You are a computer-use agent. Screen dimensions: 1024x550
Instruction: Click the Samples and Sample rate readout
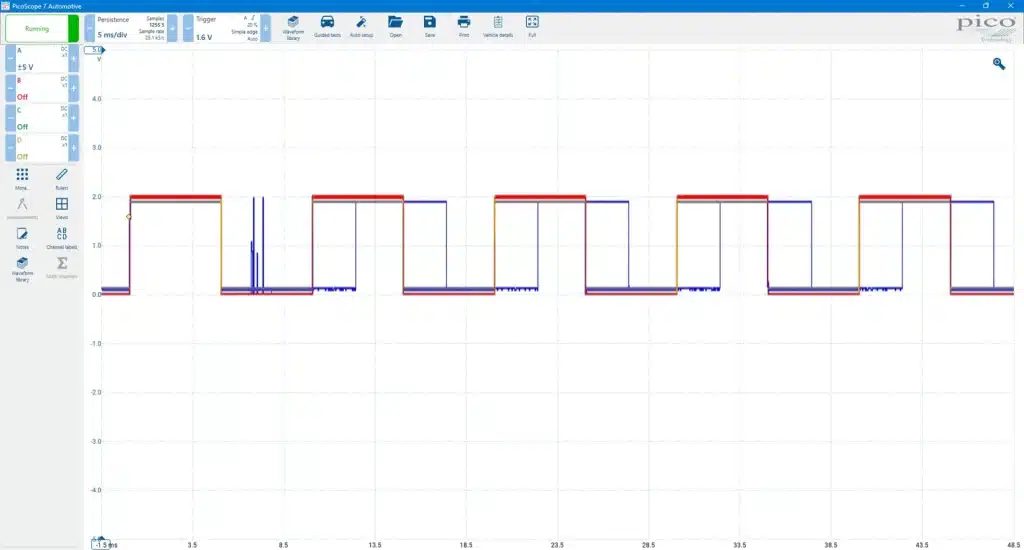coord(152,29)
